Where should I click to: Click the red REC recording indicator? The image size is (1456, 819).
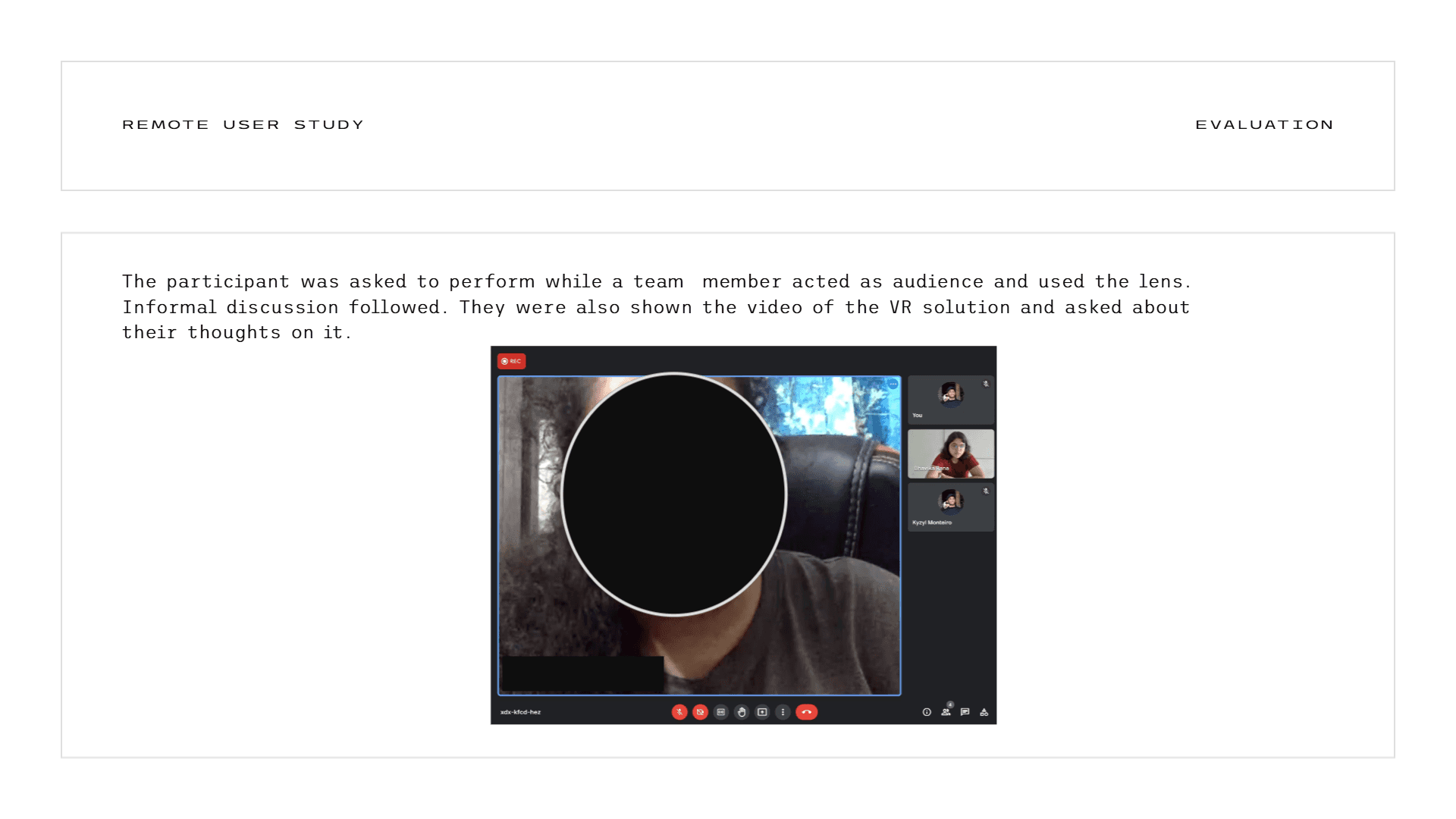pyautogui.click(x=511, y=362)
